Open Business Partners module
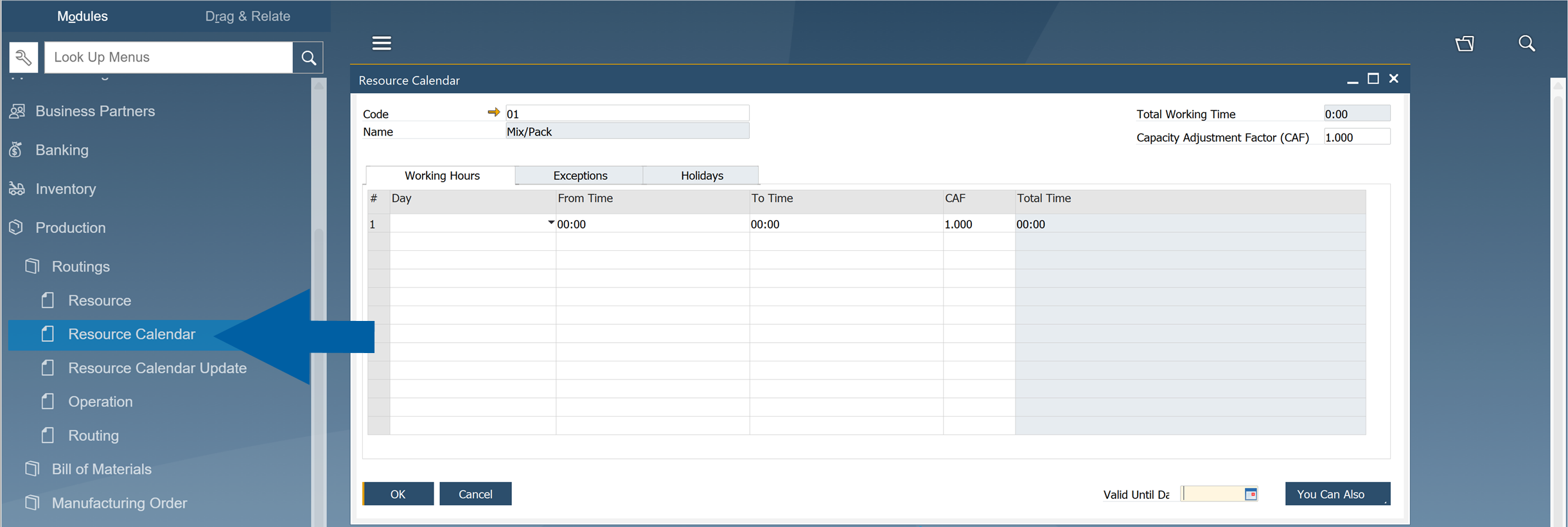Screen dimensions: 1568x527 pos(95,111)
